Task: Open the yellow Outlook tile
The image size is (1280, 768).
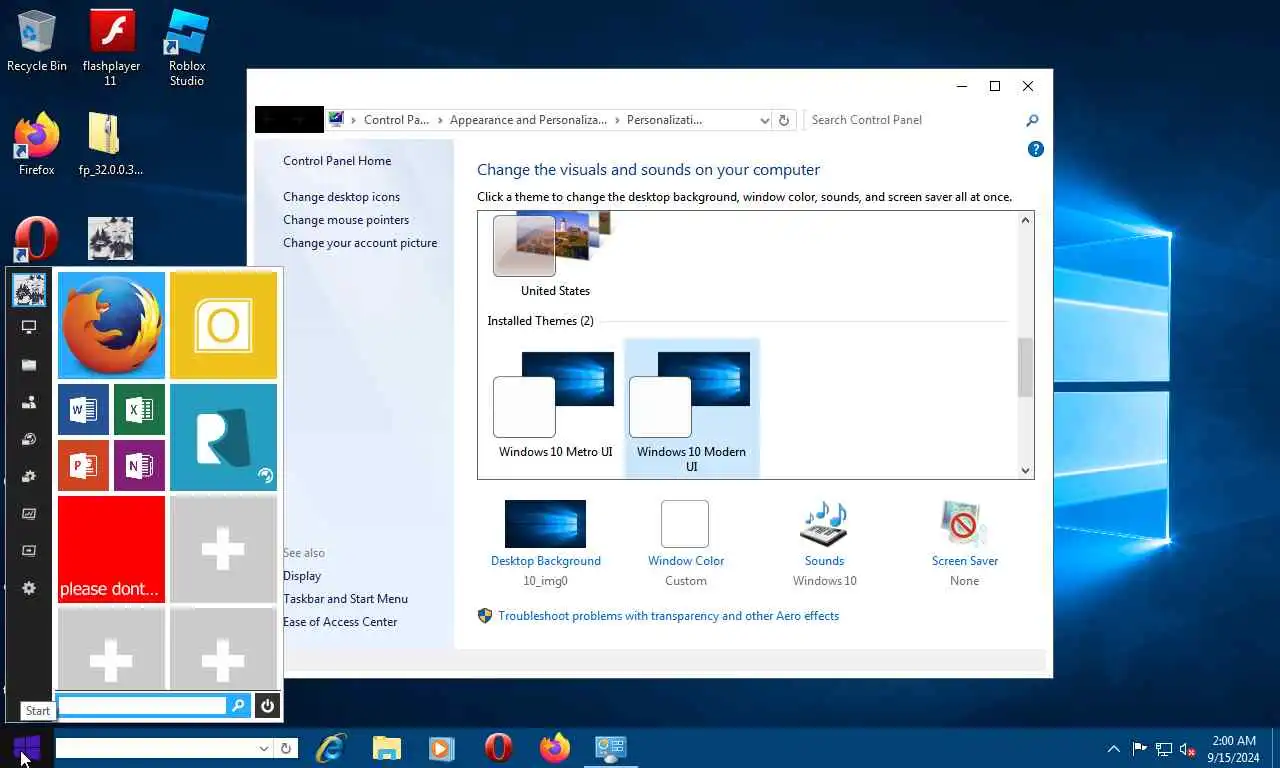Action: coord(223,325)
